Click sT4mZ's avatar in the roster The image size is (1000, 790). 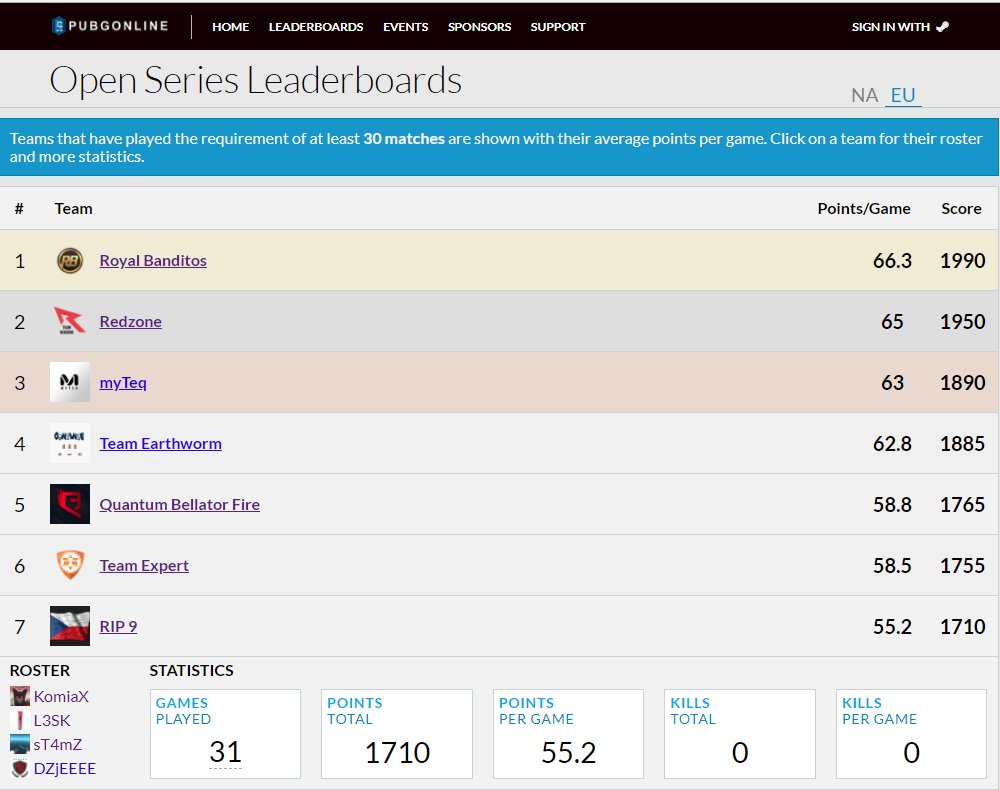[x=20, y=744]
